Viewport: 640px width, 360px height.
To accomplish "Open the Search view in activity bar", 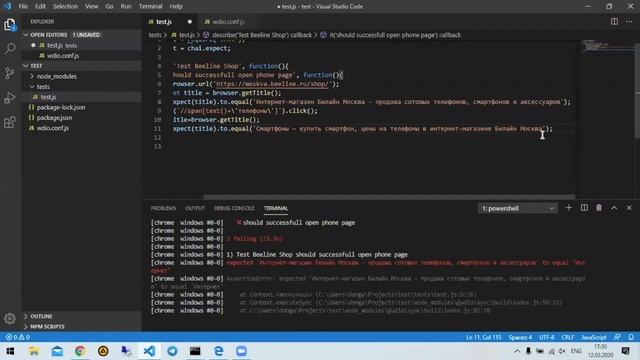I will (10, 49).
